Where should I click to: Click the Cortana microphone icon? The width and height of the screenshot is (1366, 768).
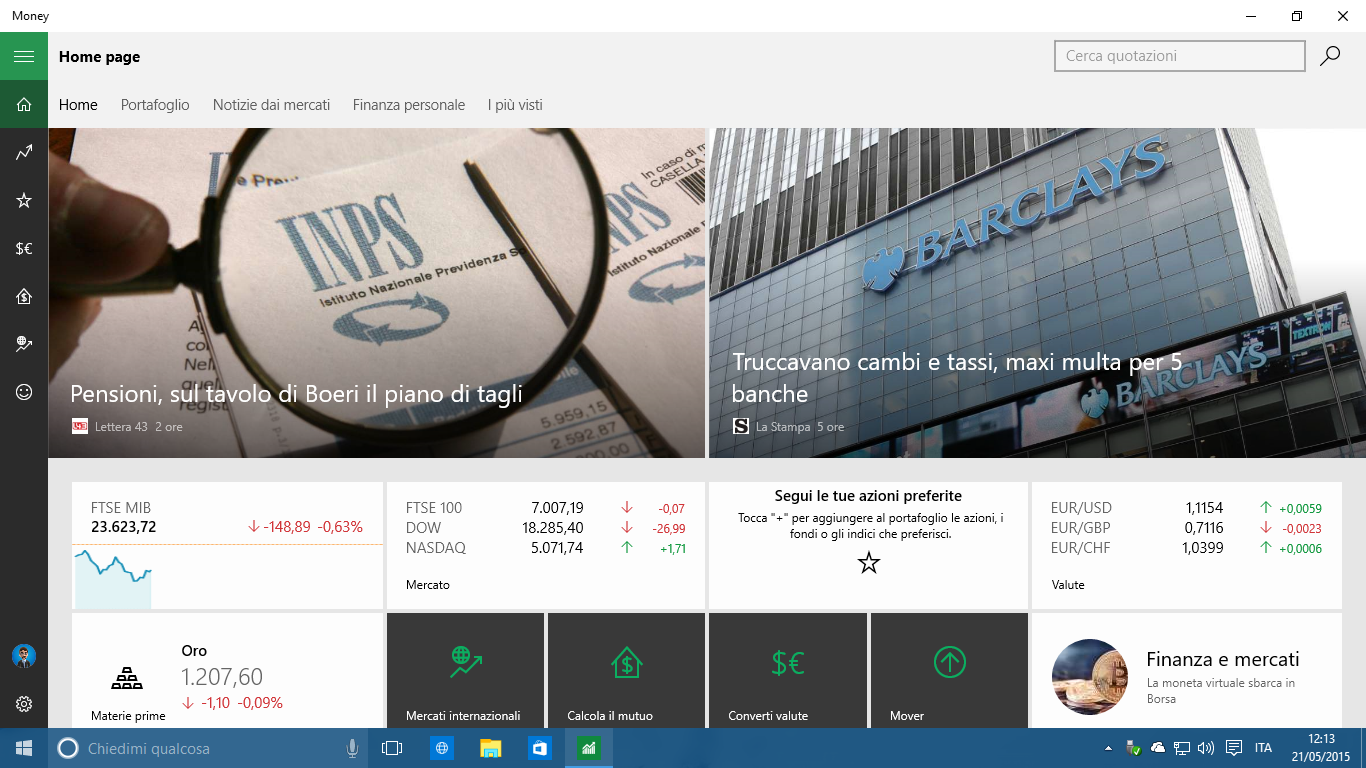(352, 748)
